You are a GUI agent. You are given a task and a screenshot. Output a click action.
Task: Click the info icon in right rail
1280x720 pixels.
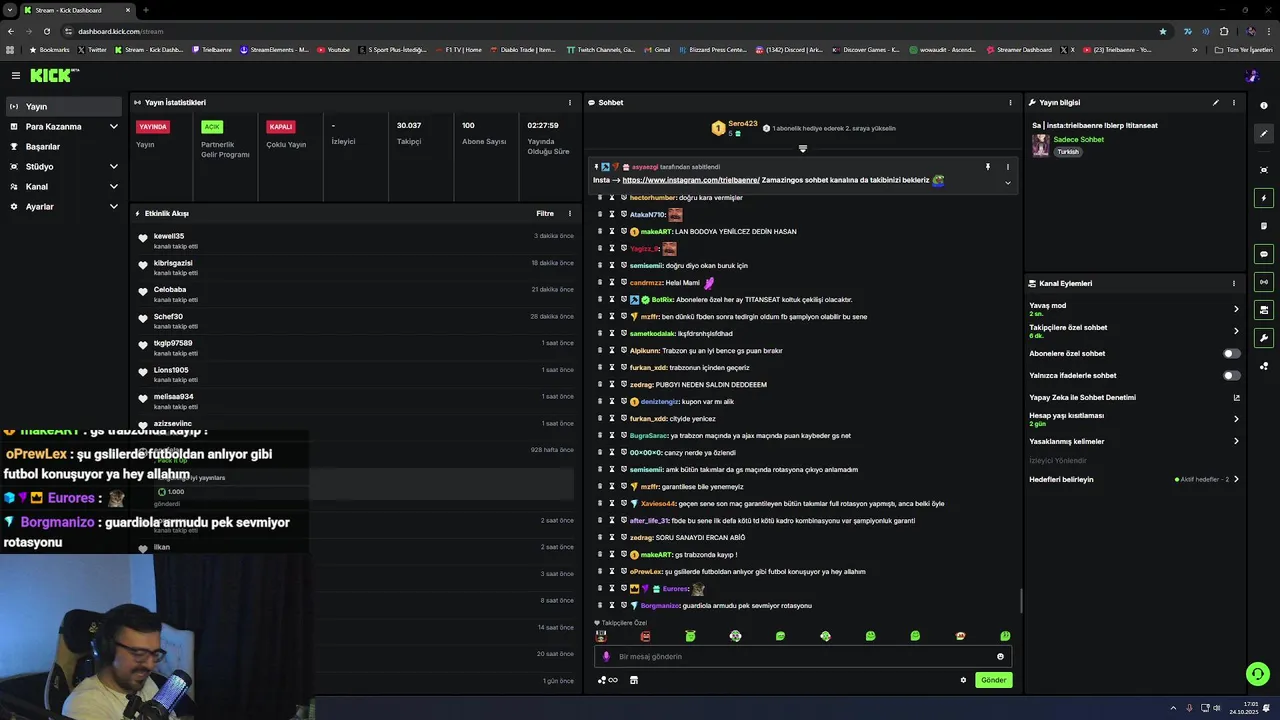pyautogui.click(x=1264, y=105)
